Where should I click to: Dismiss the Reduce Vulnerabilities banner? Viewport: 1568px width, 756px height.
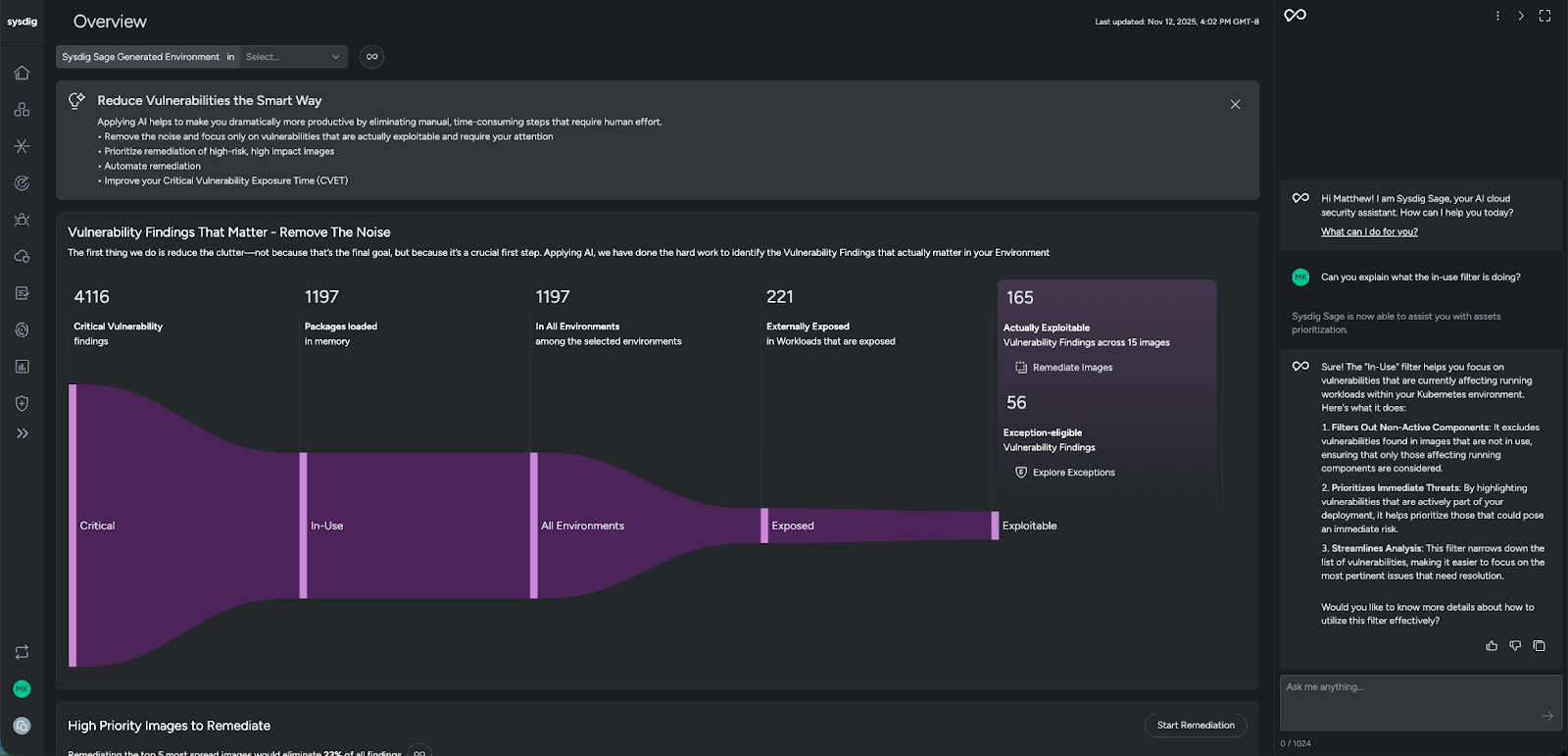point(1235,104)
